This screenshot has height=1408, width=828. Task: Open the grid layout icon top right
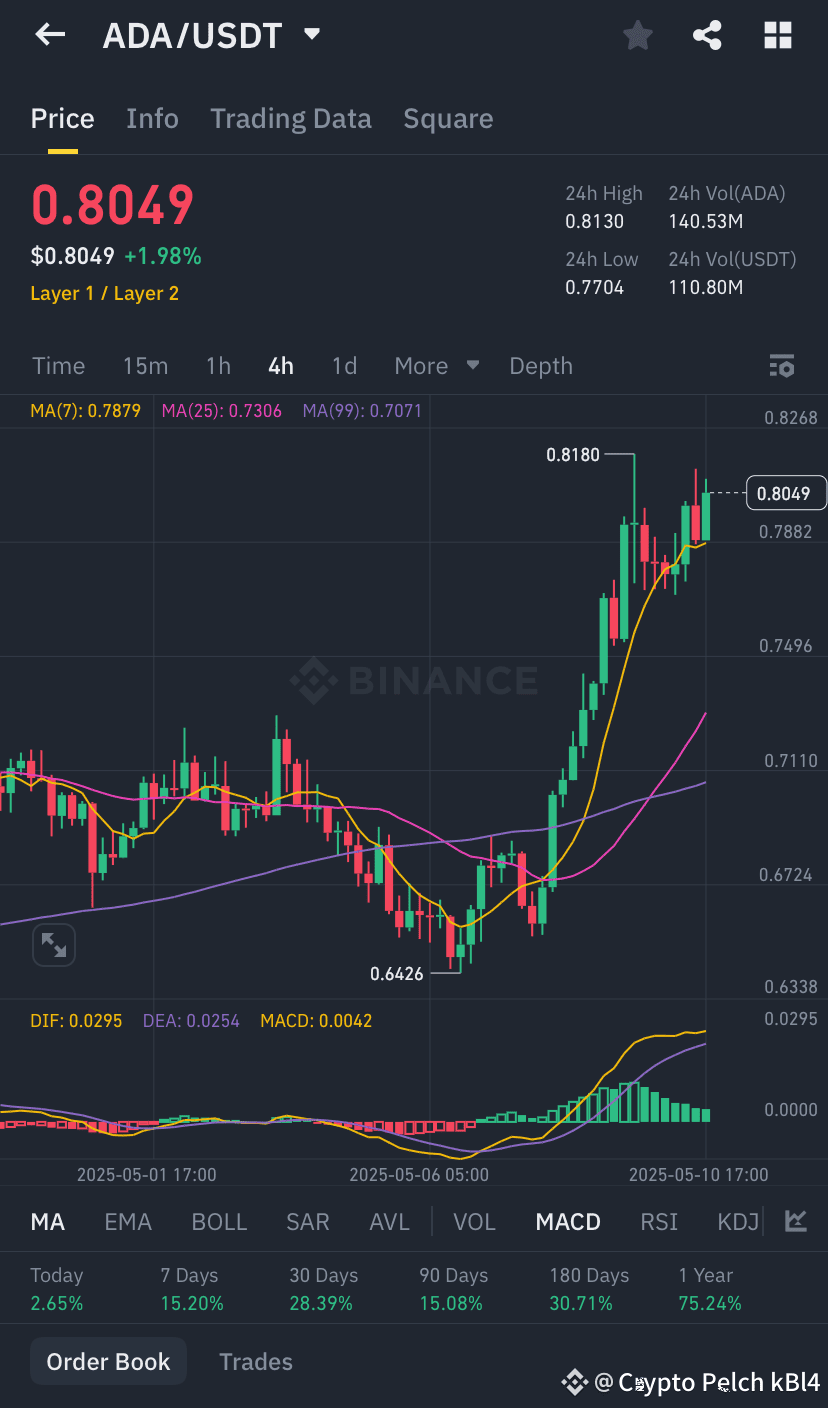777,34
